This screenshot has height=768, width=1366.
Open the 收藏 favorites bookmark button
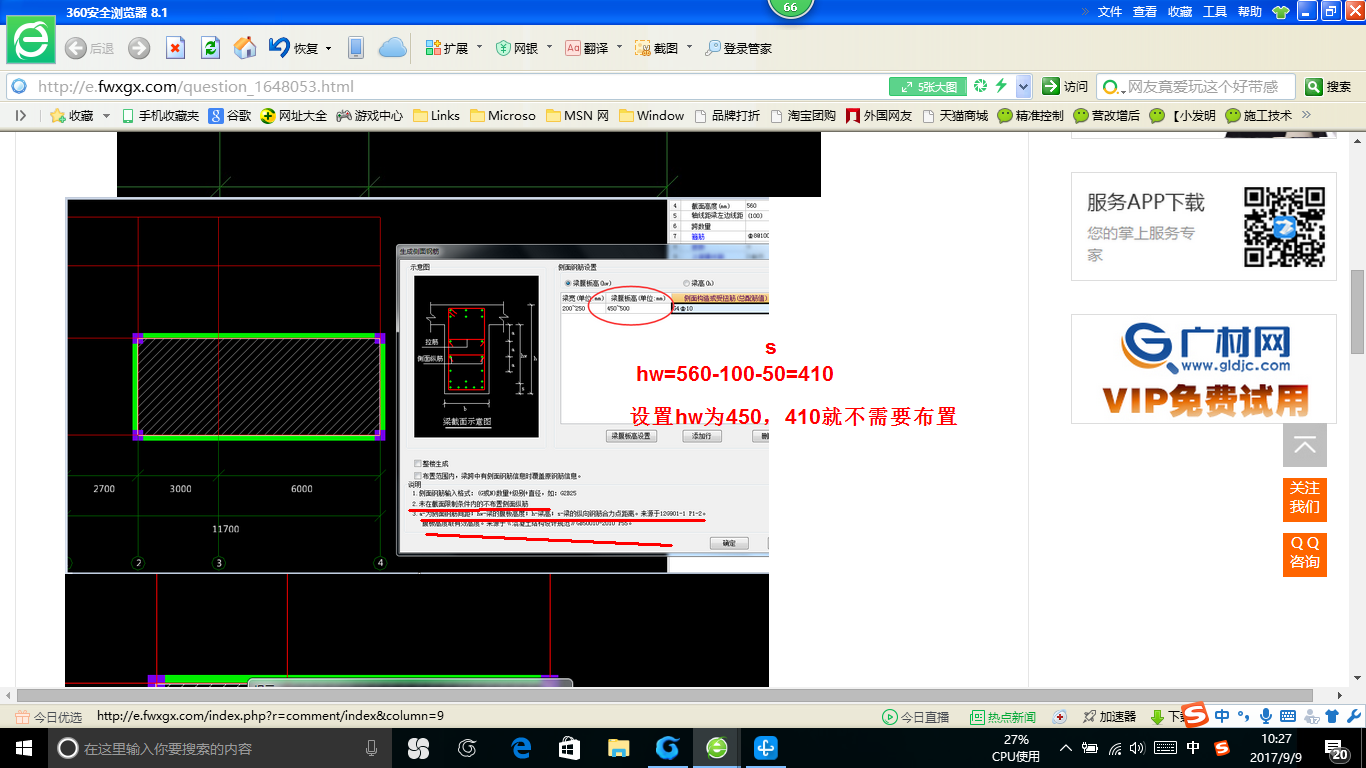pyautogui.click(x=72, y=116)
